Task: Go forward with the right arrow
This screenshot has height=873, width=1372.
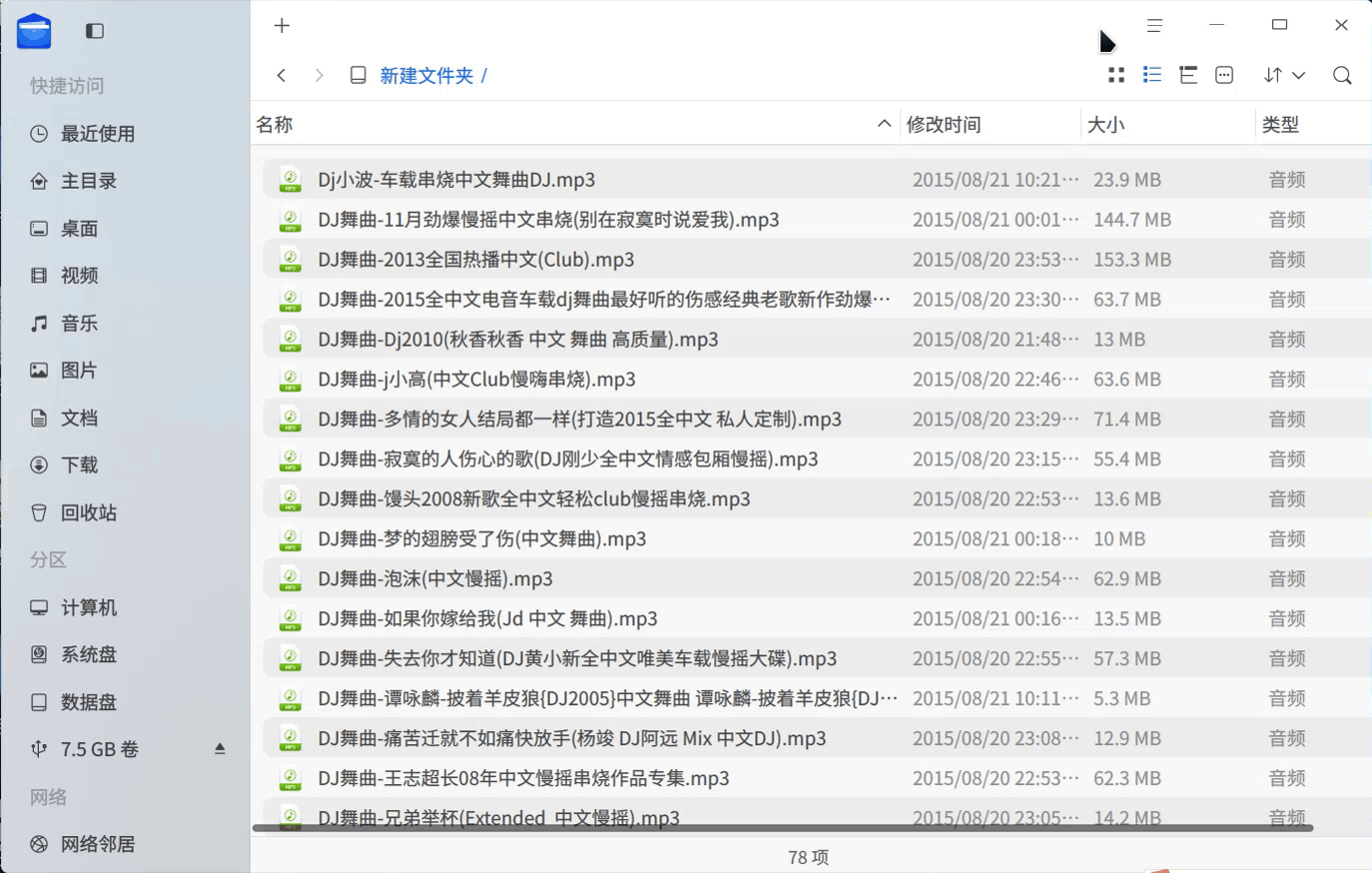Action: (319, 75)
